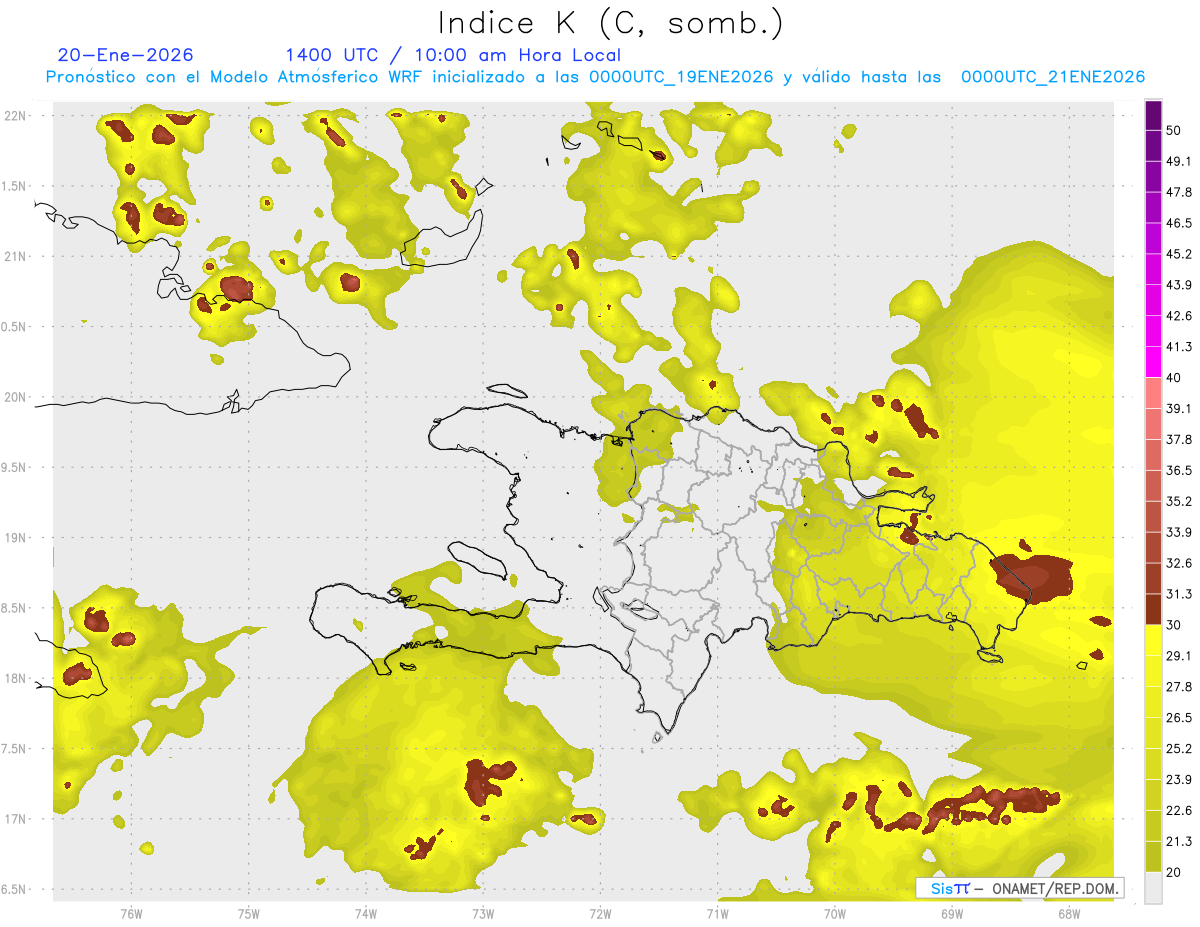Click the longitude label '68W'

point(1069,913)
